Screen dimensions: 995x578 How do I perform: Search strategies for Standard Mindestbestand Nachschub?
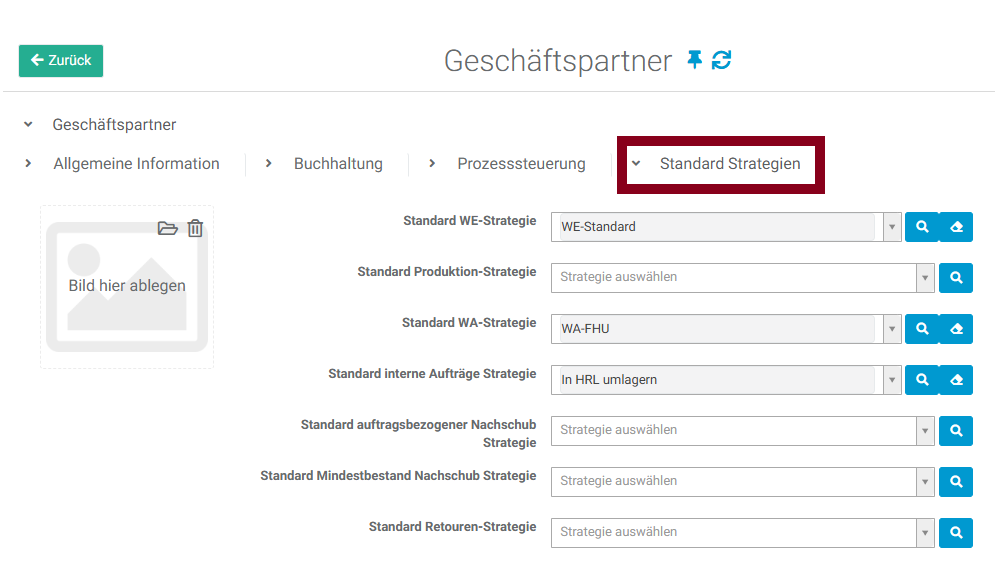[x=956, y=481]
